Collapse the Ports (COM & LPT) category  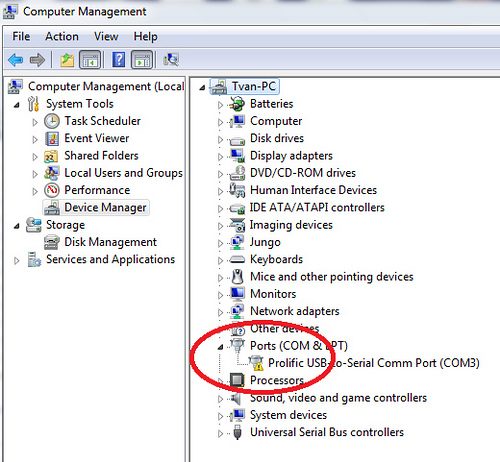coord(220,347)
